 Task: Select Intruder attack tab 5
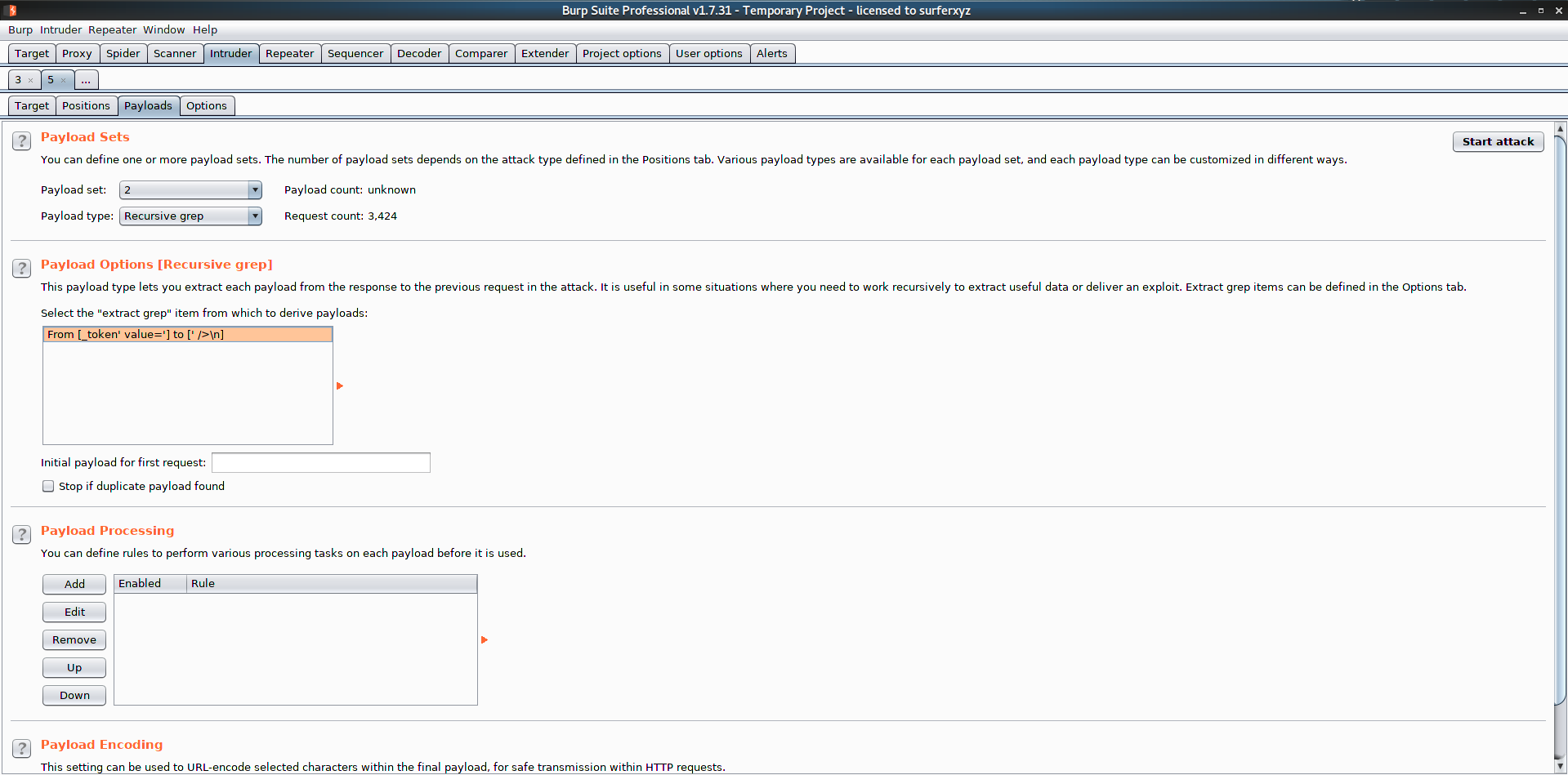pyautogui.click(x=51, y=80)
